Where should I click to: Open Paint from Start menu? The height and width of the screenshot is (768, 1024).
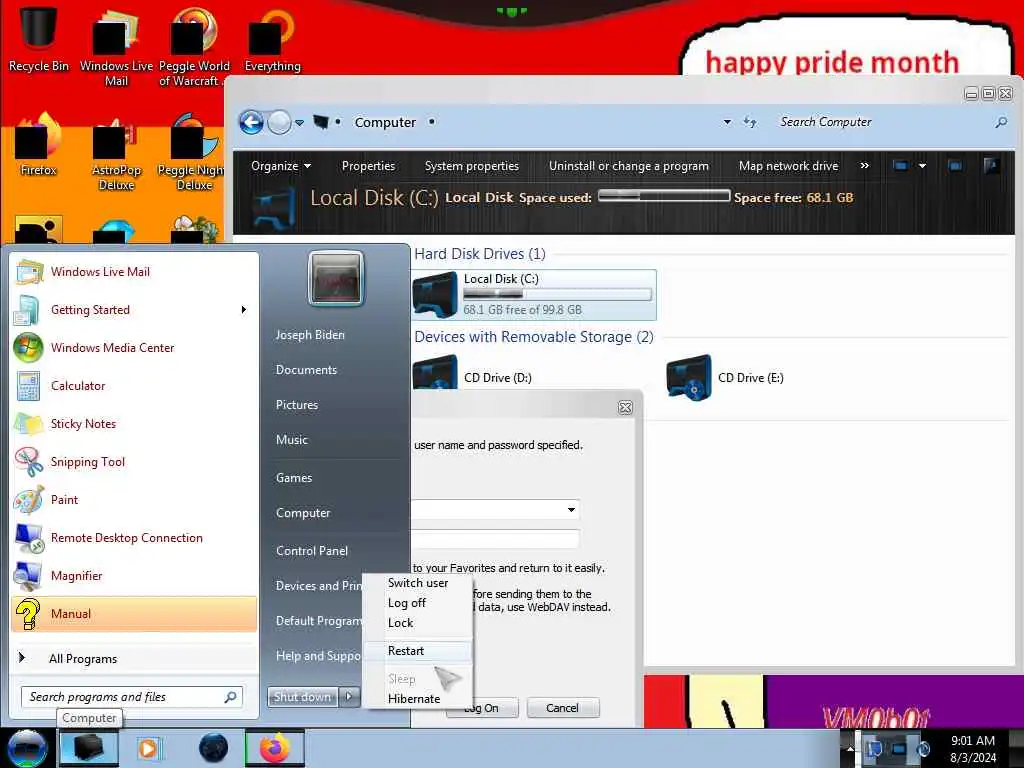tap(135, 500)
